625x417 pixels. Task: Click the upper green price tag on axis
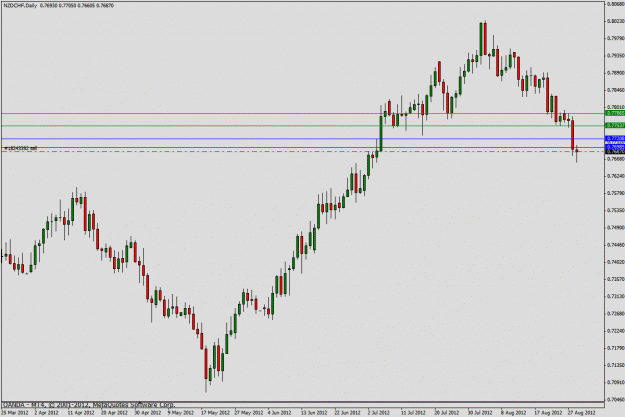[x=615, y=114]
